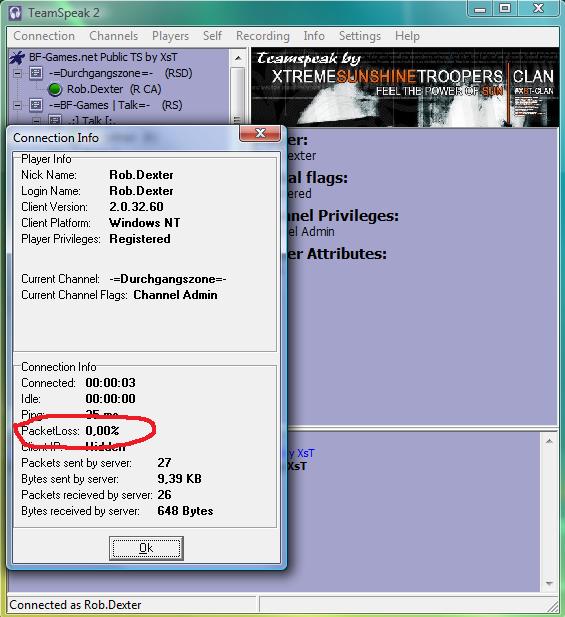Screen dimensions: 565x617
Task: Open the Settings menu
Action: click(x=360, y=36)
